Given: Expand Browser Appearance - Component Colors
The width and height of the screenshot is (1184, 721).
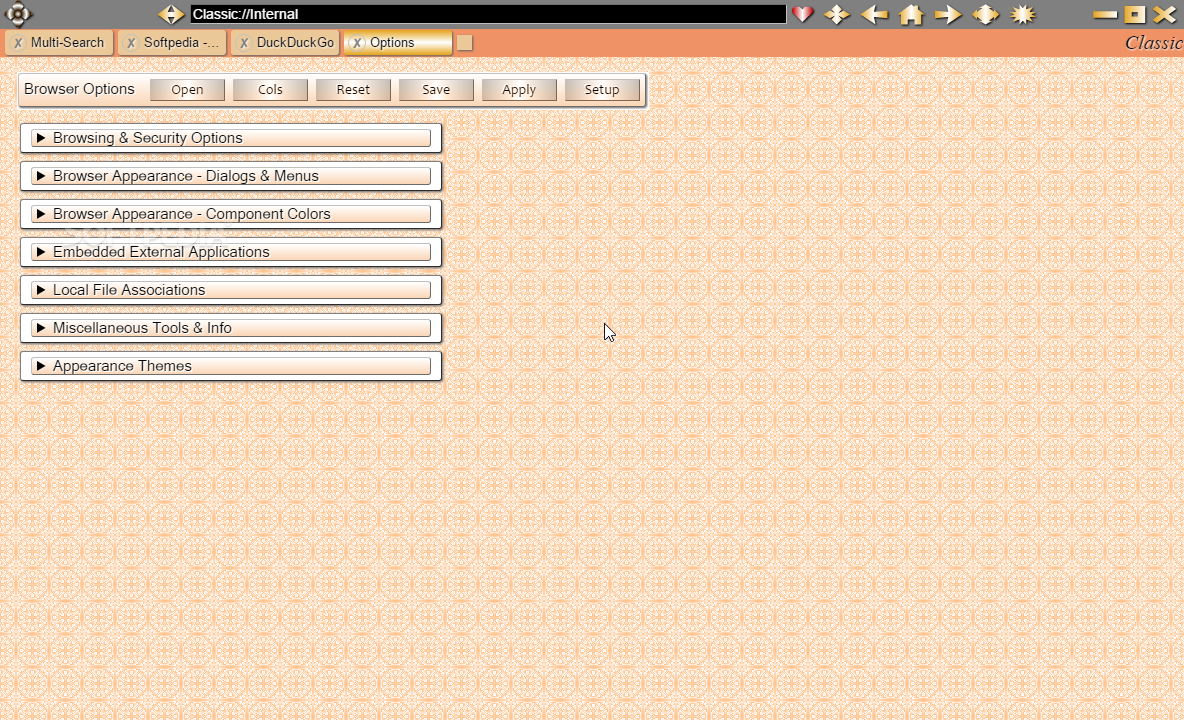Looking at the screenshot, I should [231, 214].
